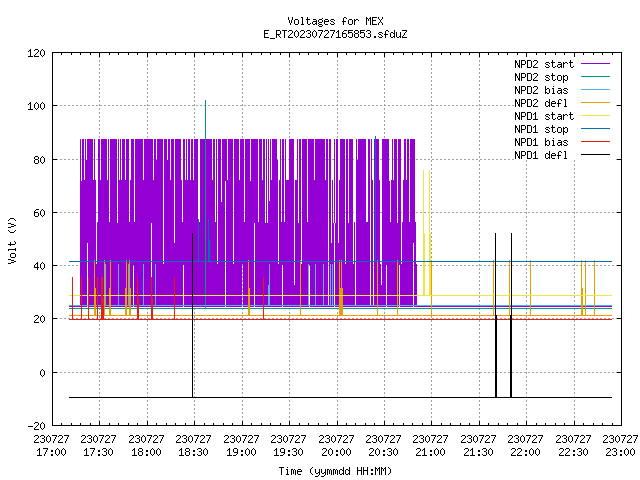Click the x-axis label 230727 17:30
640x480 pixels.
[x=98, y=446]
